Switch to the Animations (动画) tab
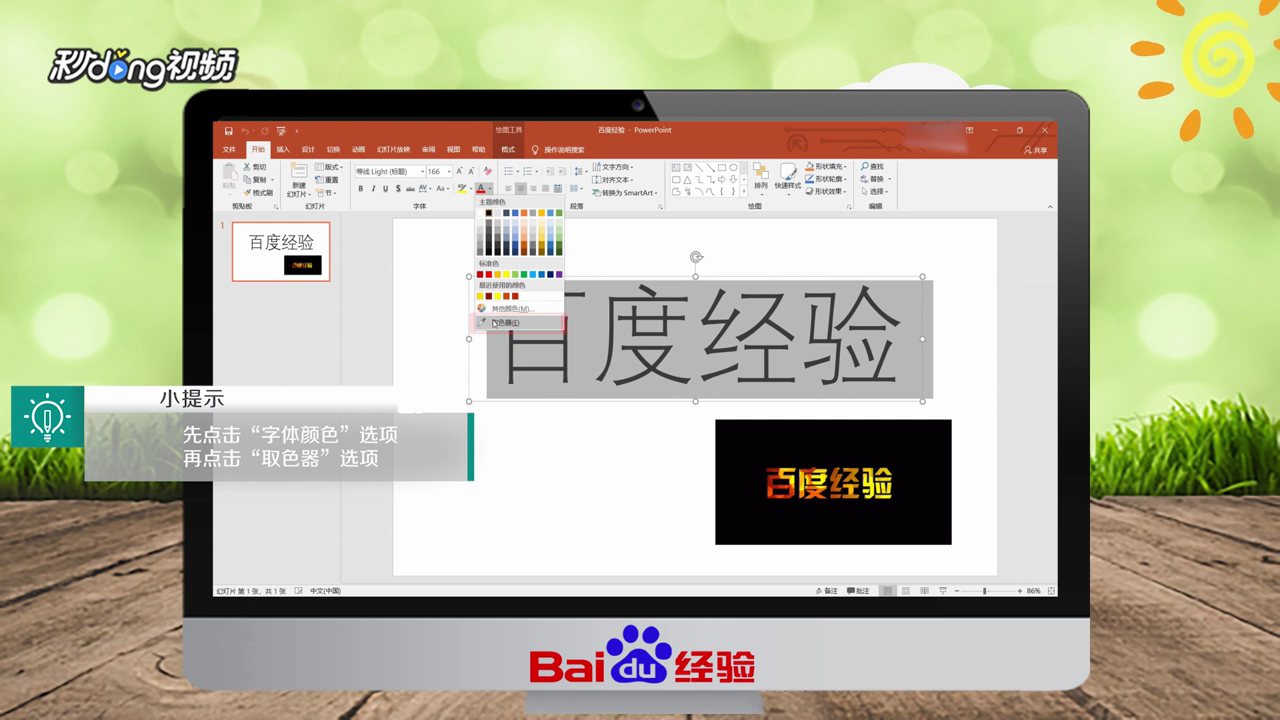This screenshot has width=1280, height=720. pos(358,149)
